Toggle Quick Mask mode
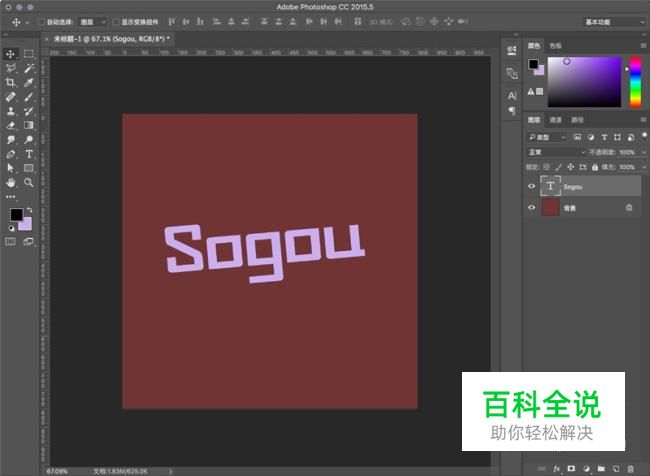The image size is (650, 476). click(11, 241)
